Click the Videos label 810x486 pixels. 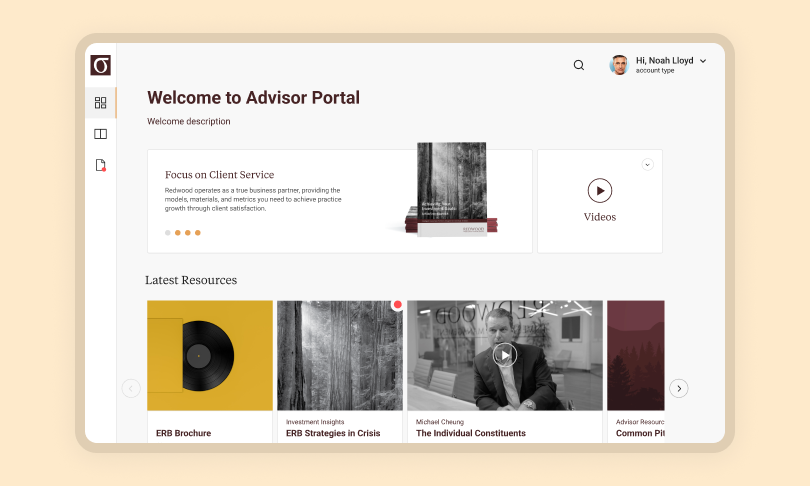click(600, 217)
